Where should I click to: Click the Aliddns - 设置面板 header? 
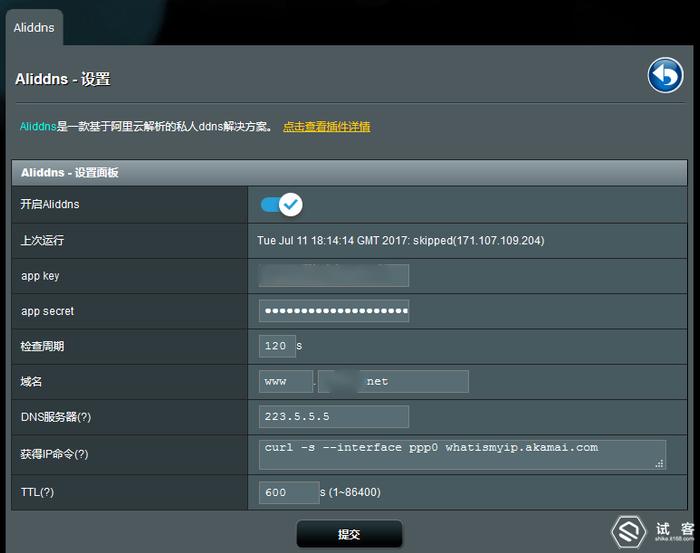coord(349,173)
